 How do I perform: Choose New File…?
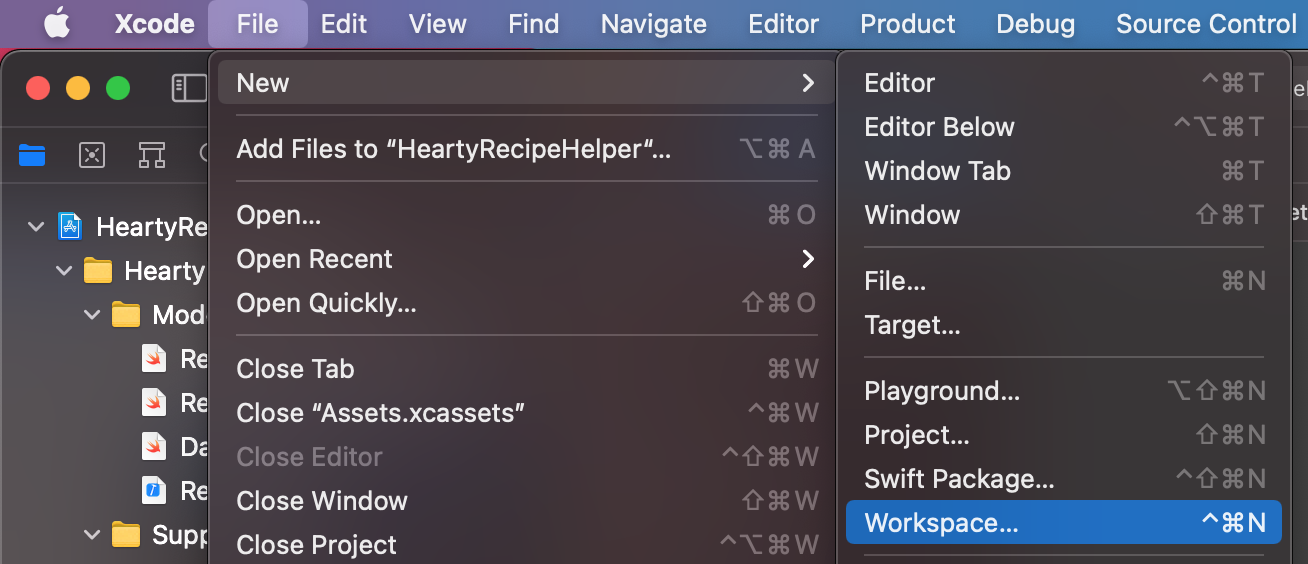(x=1064, y=281)
